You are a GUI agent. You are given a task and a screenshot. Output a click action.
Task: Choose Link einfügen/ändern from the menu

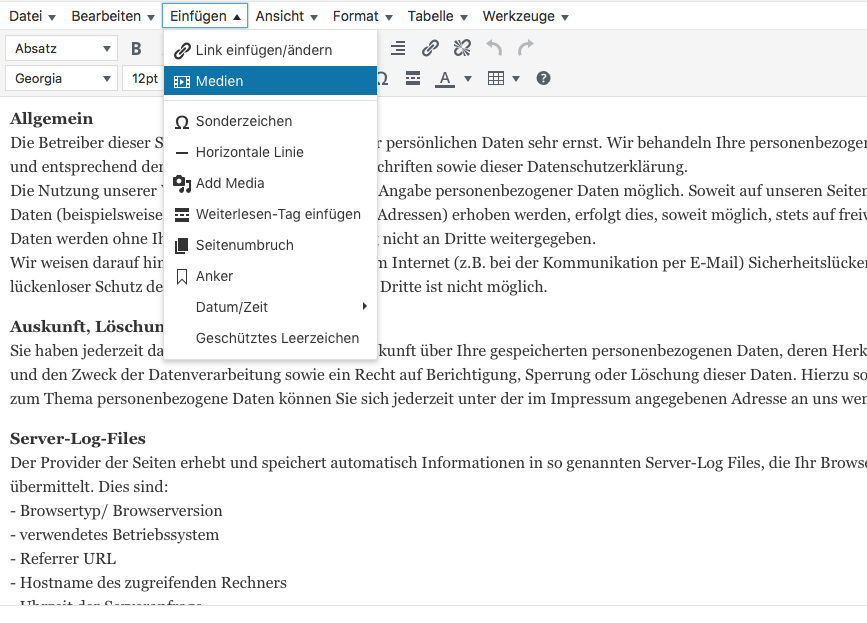point(270,50)
